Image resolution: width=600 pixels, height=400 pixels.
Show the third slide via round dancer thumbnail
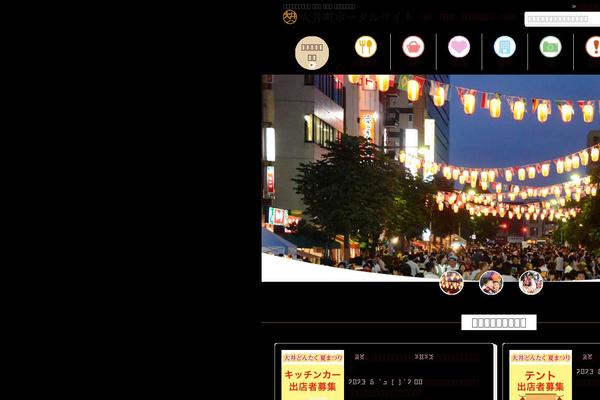tap(531, 283)
